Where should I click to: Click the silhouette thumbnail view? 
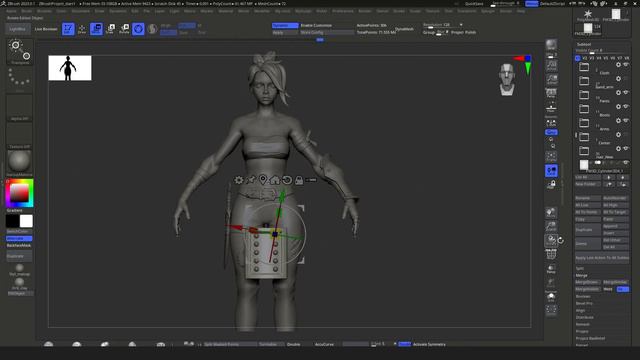click(70, 68)
